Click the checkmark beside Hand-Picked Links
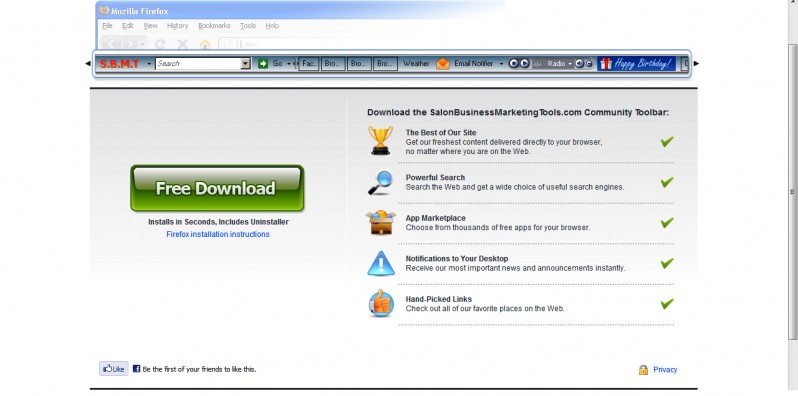Viewport: 798px width, 396px height. 667,304
